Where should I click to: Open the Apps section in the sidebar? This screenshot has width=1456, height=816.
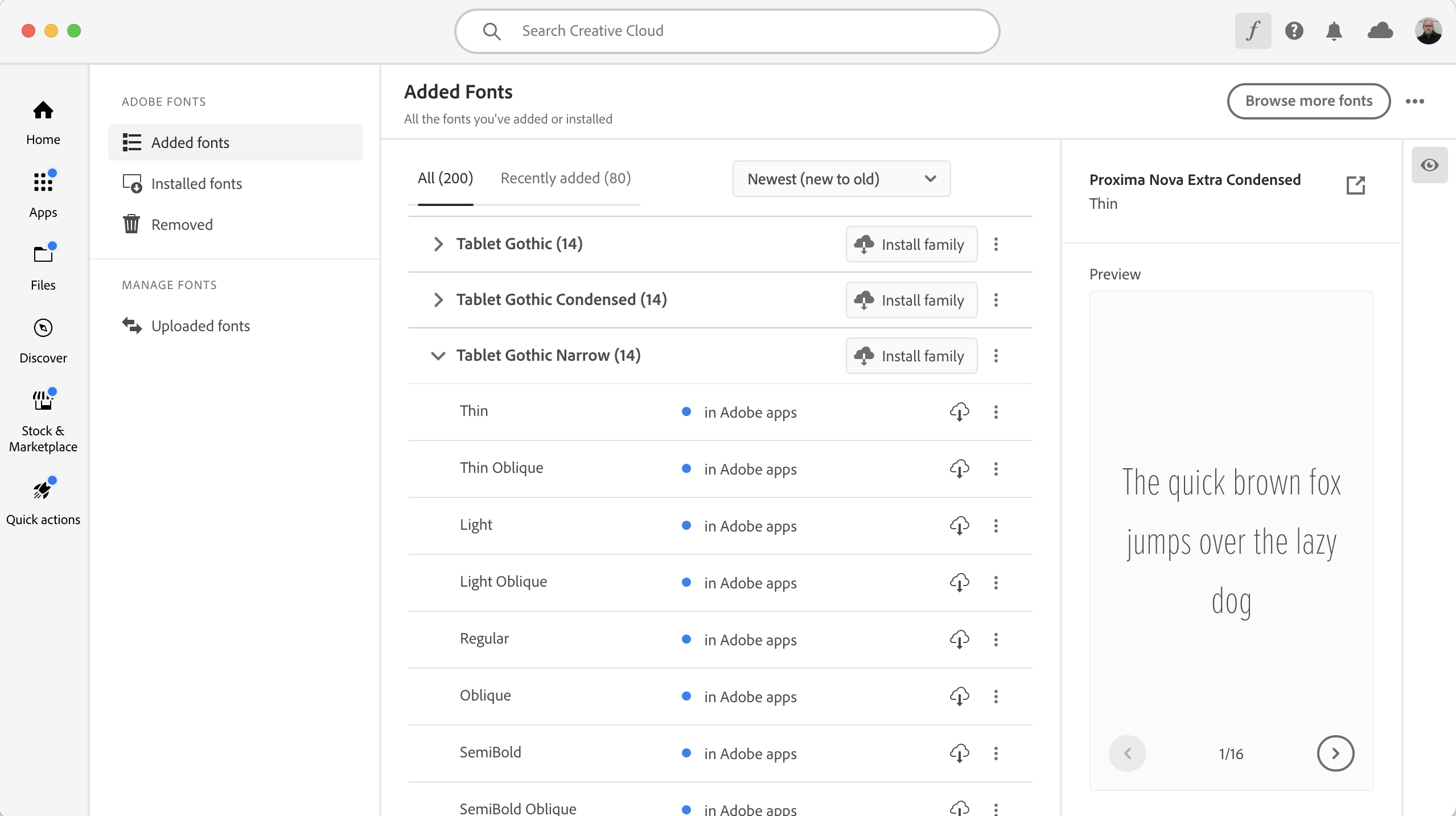(43, 193)
